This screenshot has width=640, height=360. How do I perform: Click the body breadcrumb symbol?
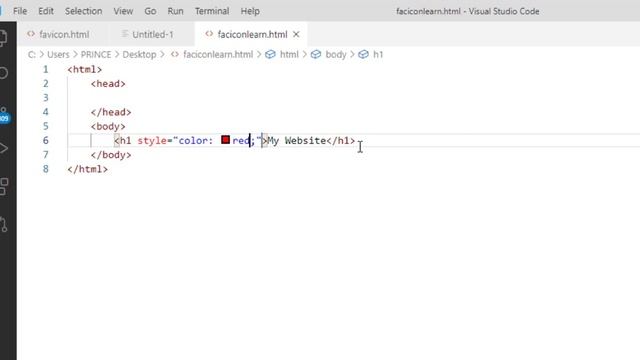coord(336,54)
